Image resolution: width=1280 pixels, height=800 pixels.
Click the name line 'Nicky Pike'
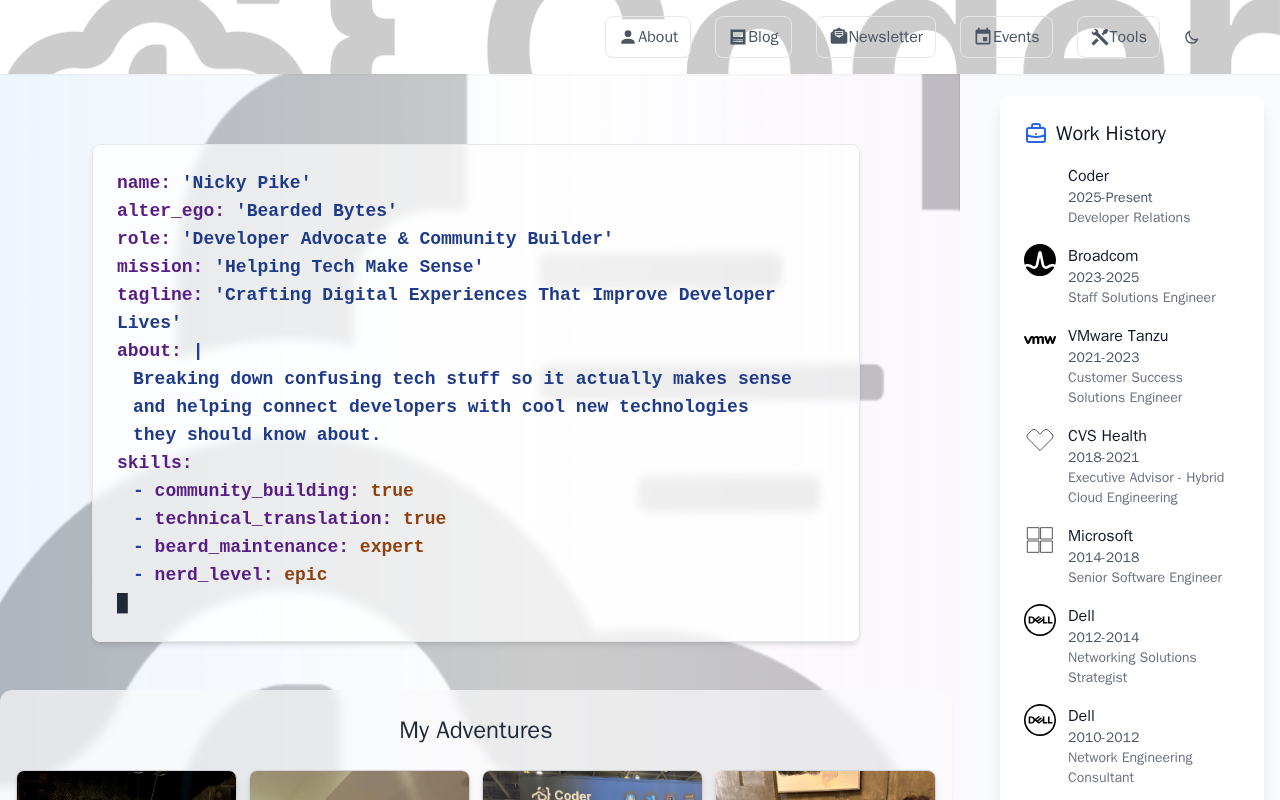coord(214,183)
